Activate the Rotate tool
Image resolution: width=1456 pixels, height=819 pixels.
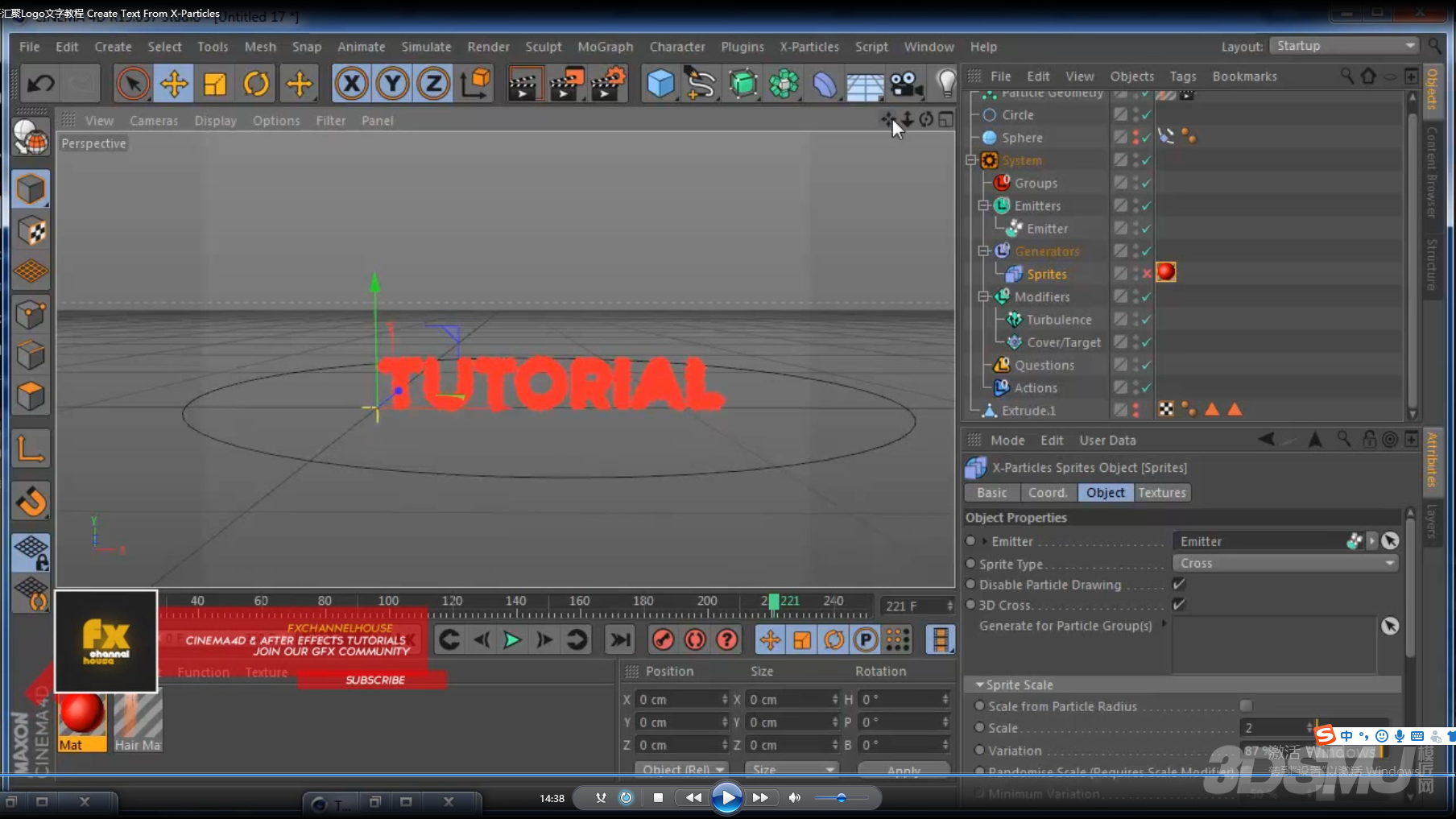[257, 84]
